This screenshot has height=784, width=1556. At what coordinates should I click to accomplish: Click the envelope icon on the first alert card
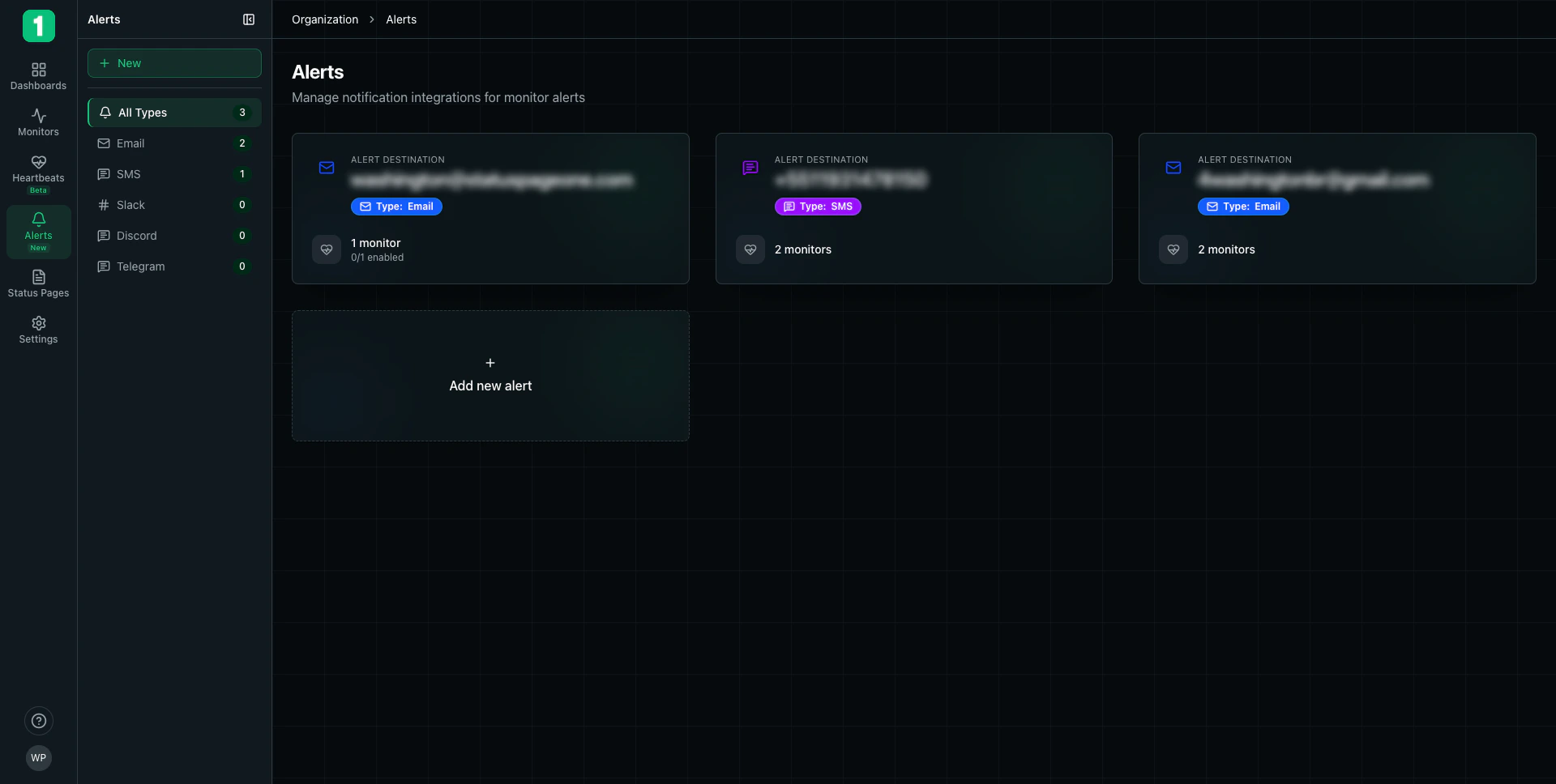pyautogui.click(x=327, y=168)
